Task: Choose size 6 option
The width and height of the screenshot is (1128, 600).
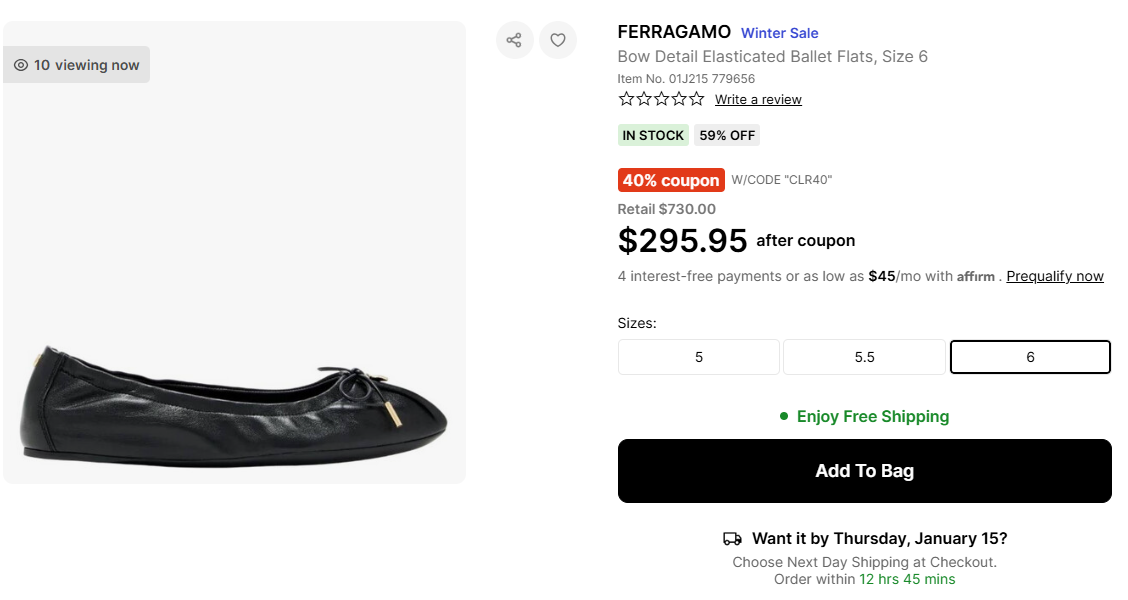Action: click(x=1030, y=357)
